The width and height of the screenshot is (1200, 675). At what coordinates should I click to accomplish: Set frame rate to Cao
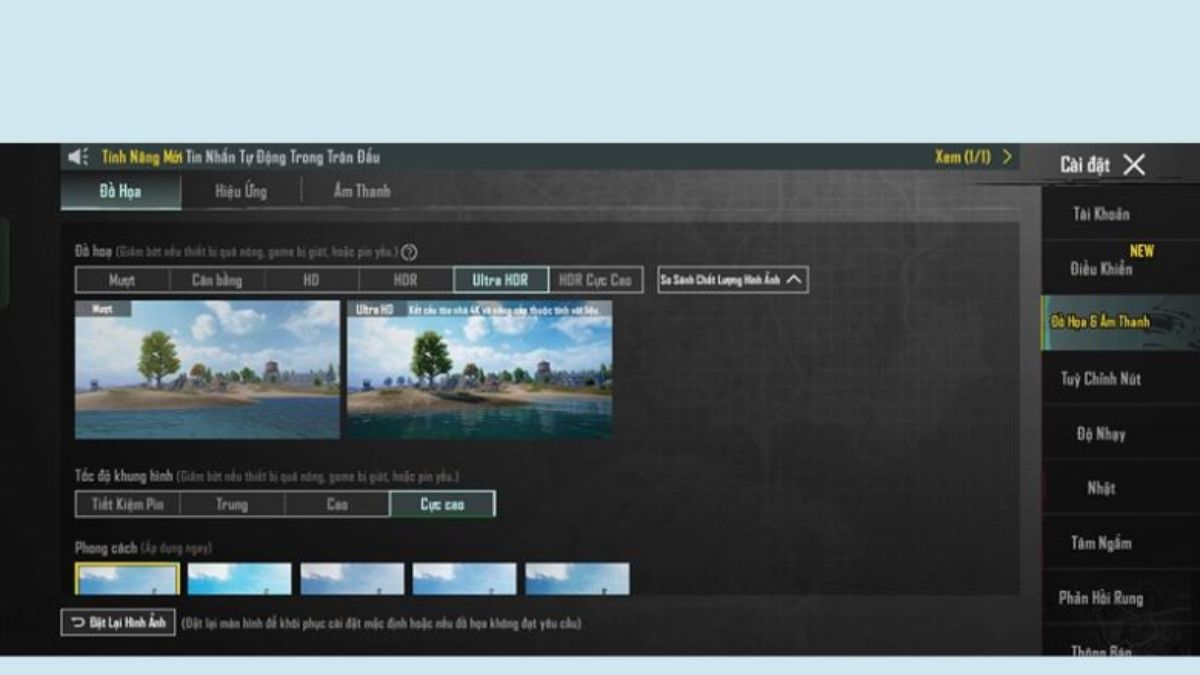pos(337,504)
